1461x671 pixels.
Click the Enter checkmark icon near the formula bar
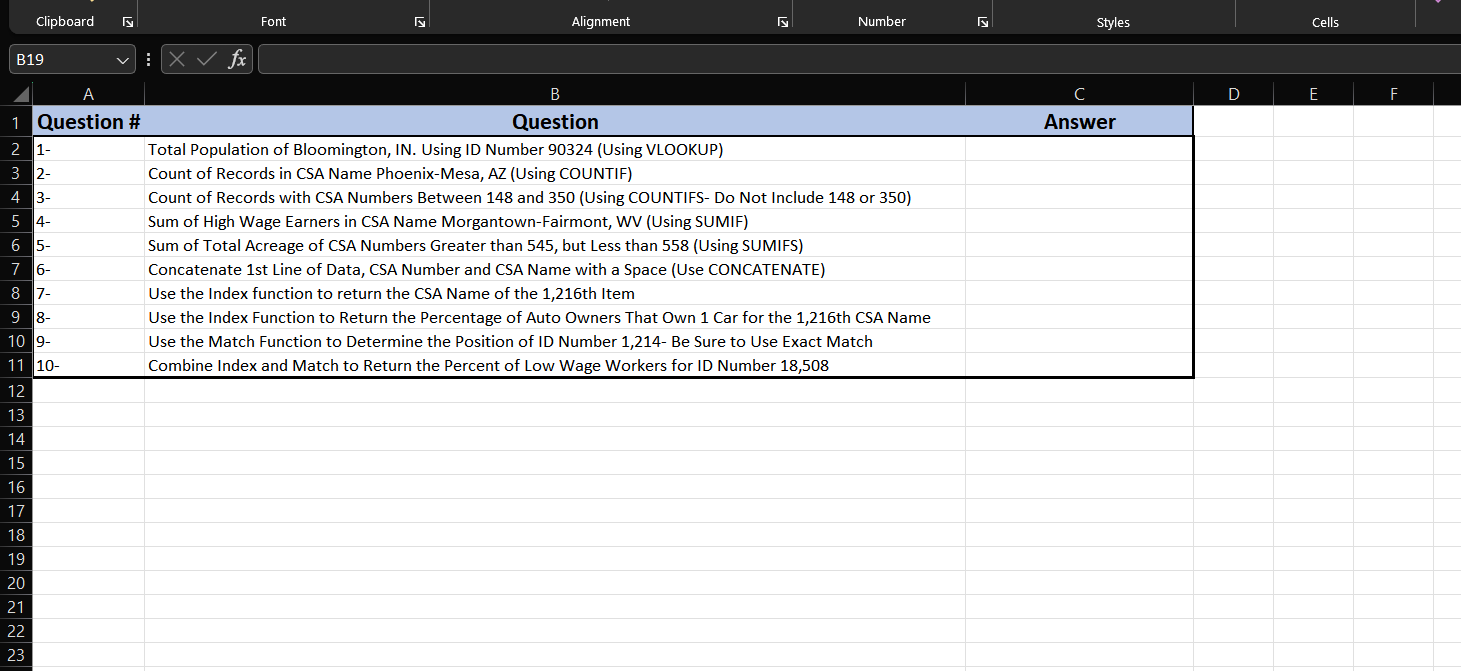[206, 58]
